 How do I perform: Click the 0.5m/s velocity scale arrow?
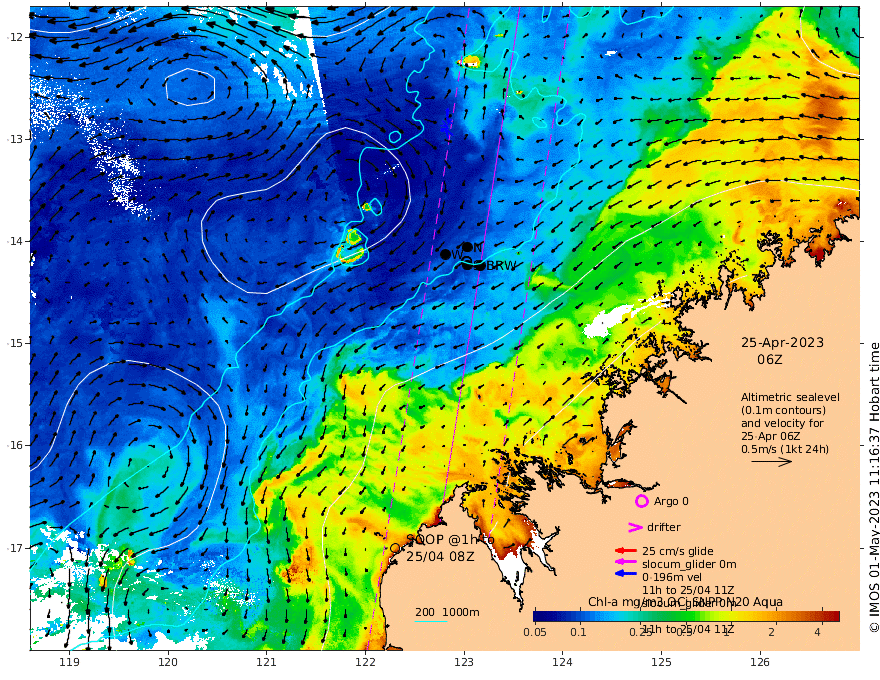coord(771,462)
